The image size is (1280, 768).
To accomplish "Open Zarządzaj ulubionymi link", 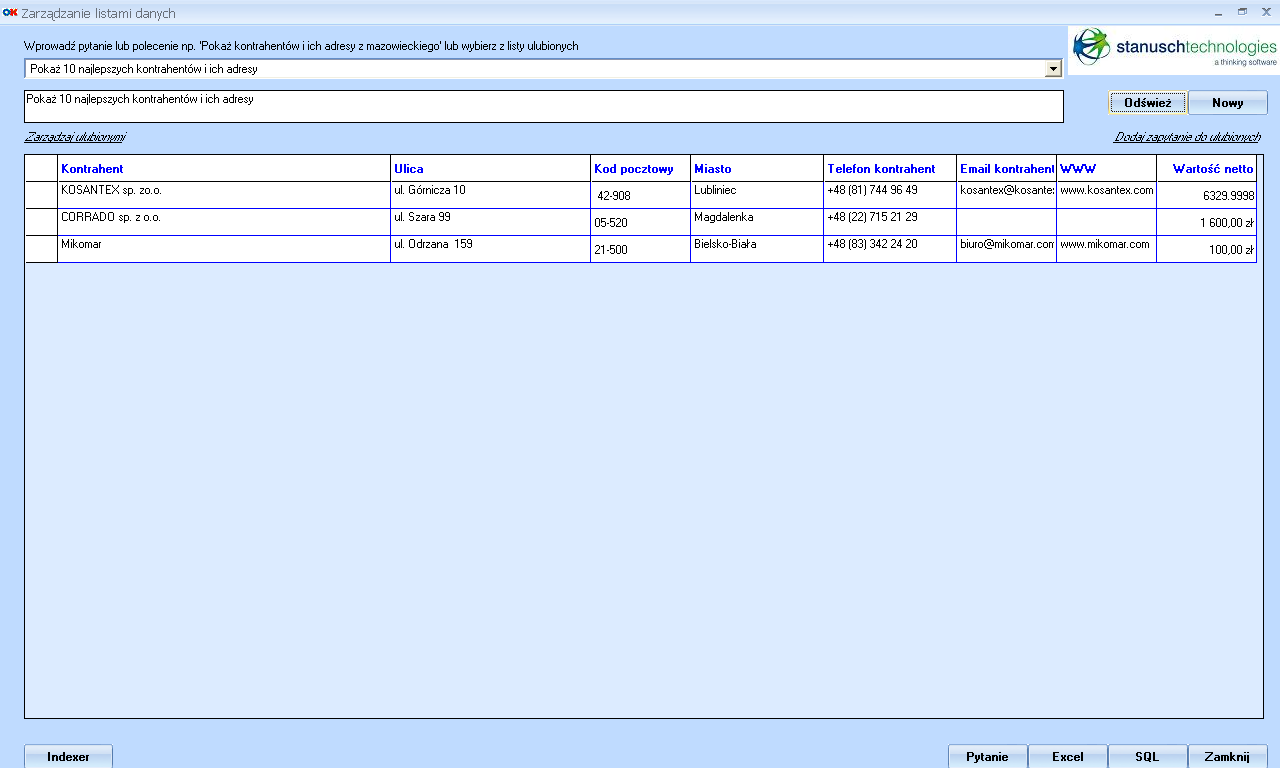I will pyautogui.click(x=75, y=137).
